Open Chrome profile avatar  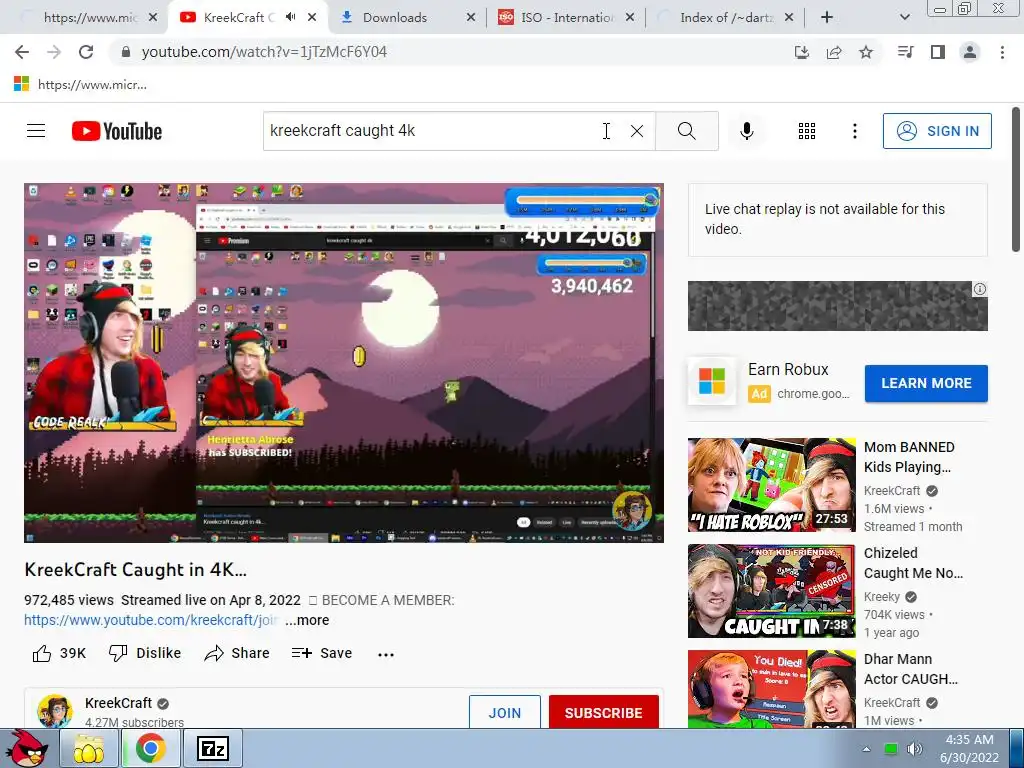coord(970,52)
